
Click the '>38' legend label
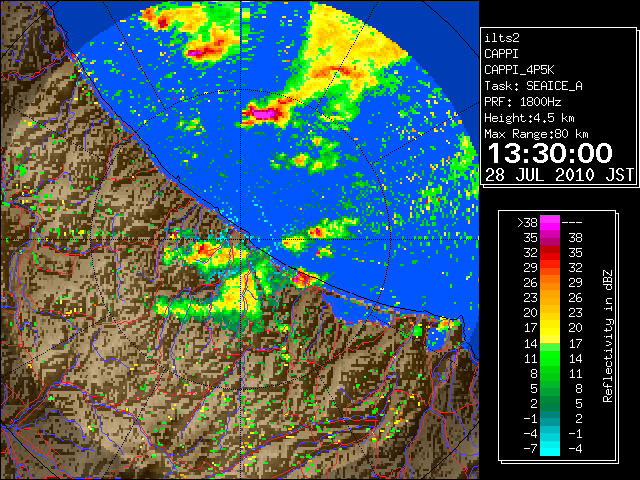(x=527, y=223)
